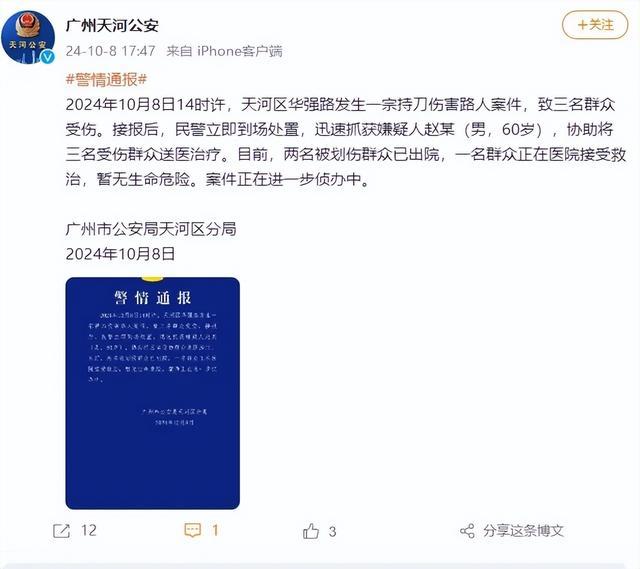Open the 广州天河公安 profile avatar
The height and width of the screenshot is (569, 640).
pyautogui.click(x=28, y=38)
